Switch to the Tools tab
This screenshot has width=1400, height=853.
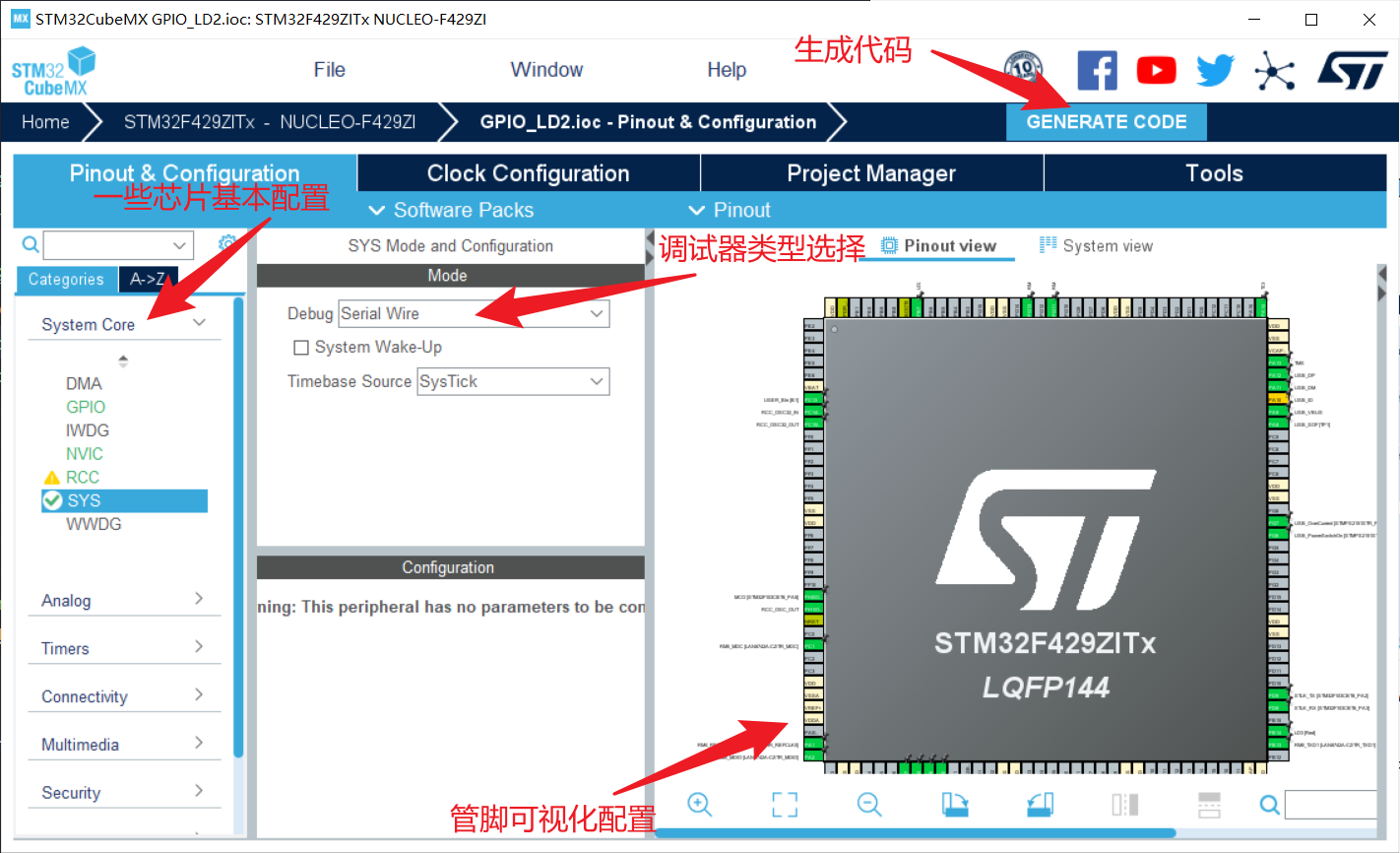point(1215,173)
